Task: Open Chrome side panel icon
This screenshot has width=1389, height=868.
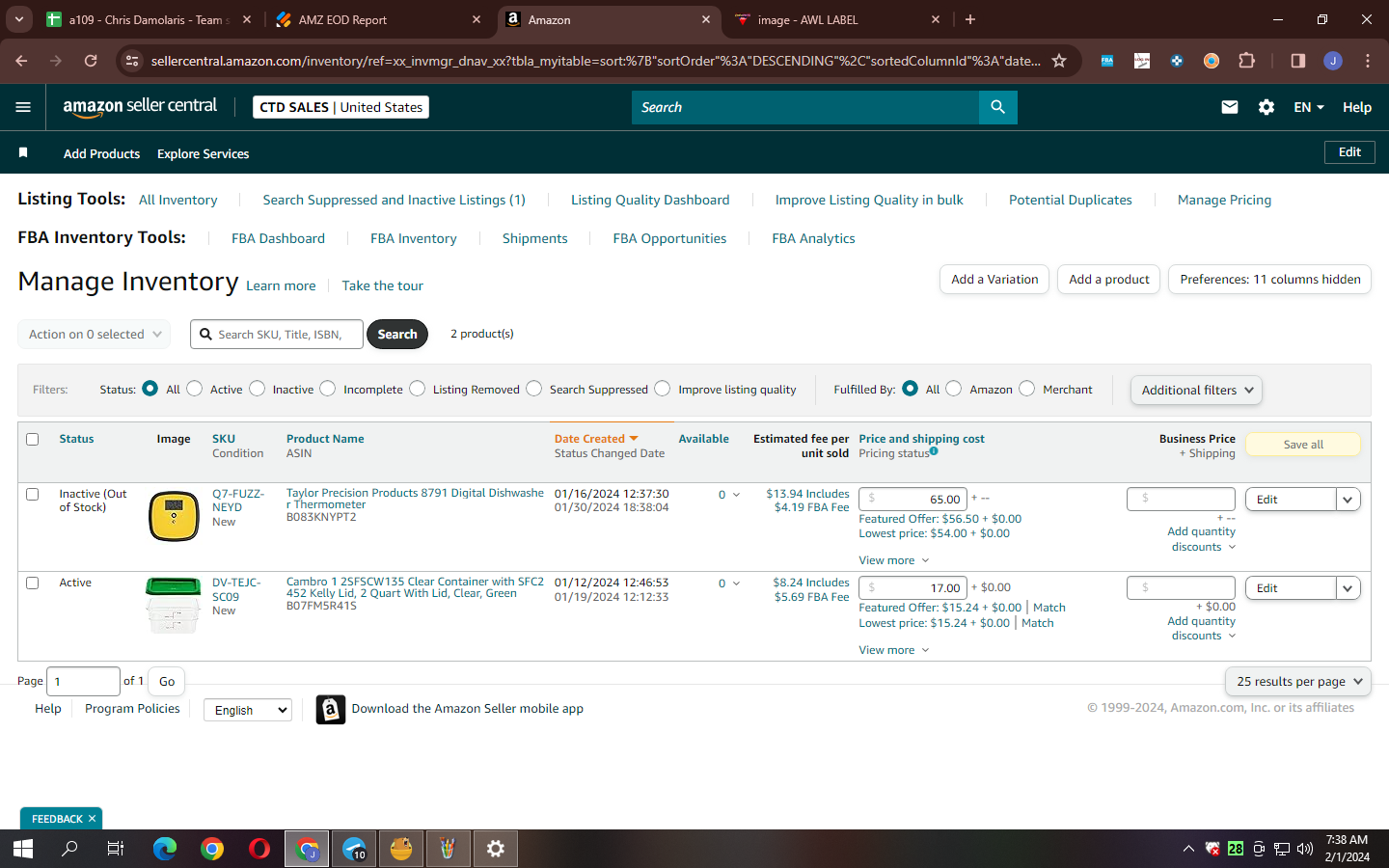Action: [1297, 61]
